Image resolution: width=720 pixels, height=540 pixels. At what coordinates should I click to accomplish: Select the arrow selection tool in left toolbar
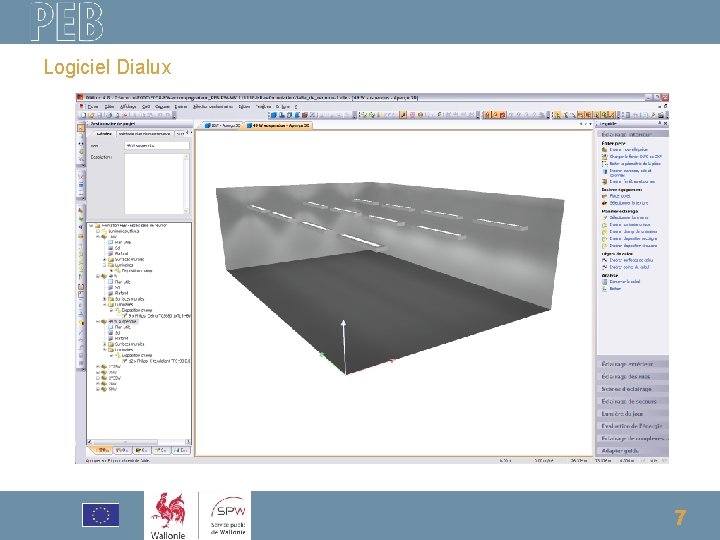pos(81,129)
